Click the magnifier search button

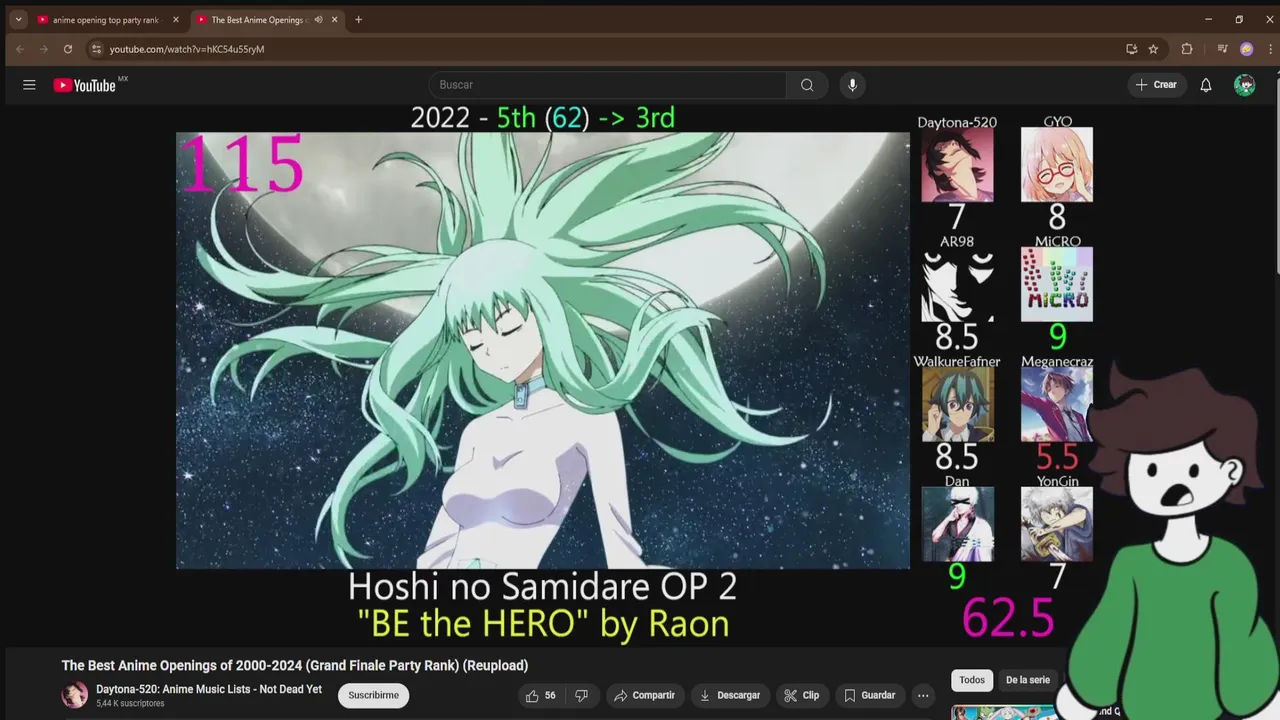[x=807, y=85]
